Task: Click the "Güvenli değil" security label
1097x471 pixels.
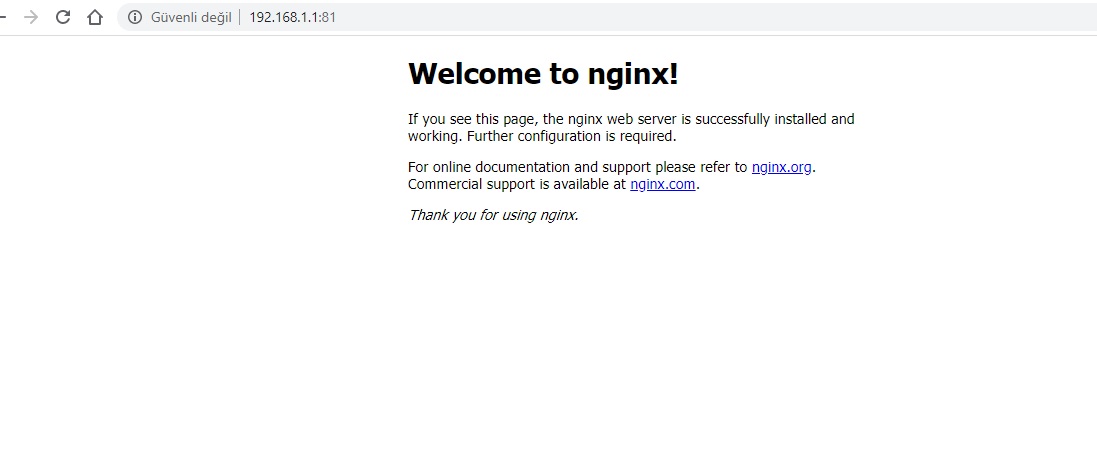Action: coord(191,17)
